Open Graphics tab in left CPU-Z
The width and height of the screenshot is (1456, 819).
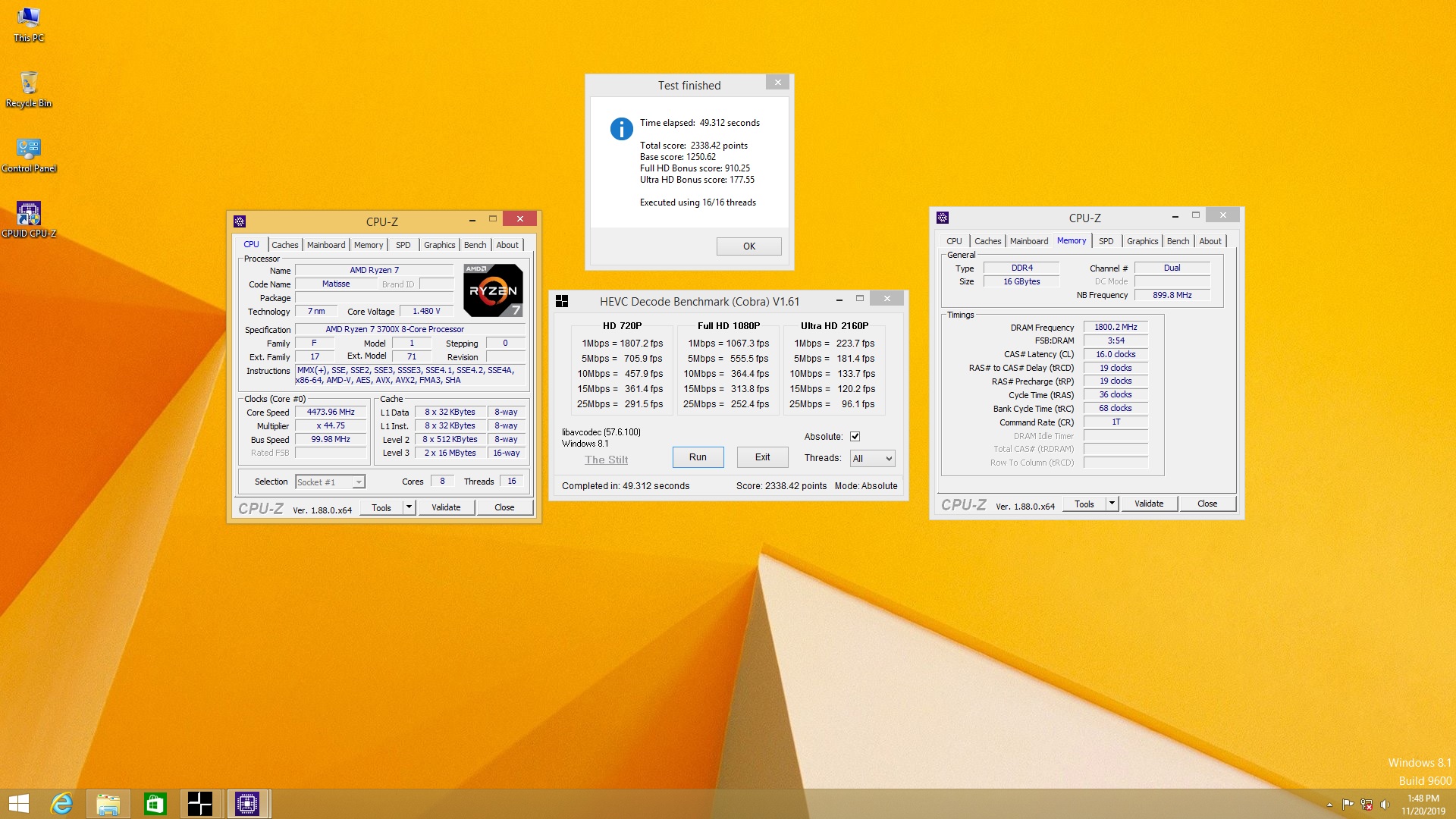point(440,245)
